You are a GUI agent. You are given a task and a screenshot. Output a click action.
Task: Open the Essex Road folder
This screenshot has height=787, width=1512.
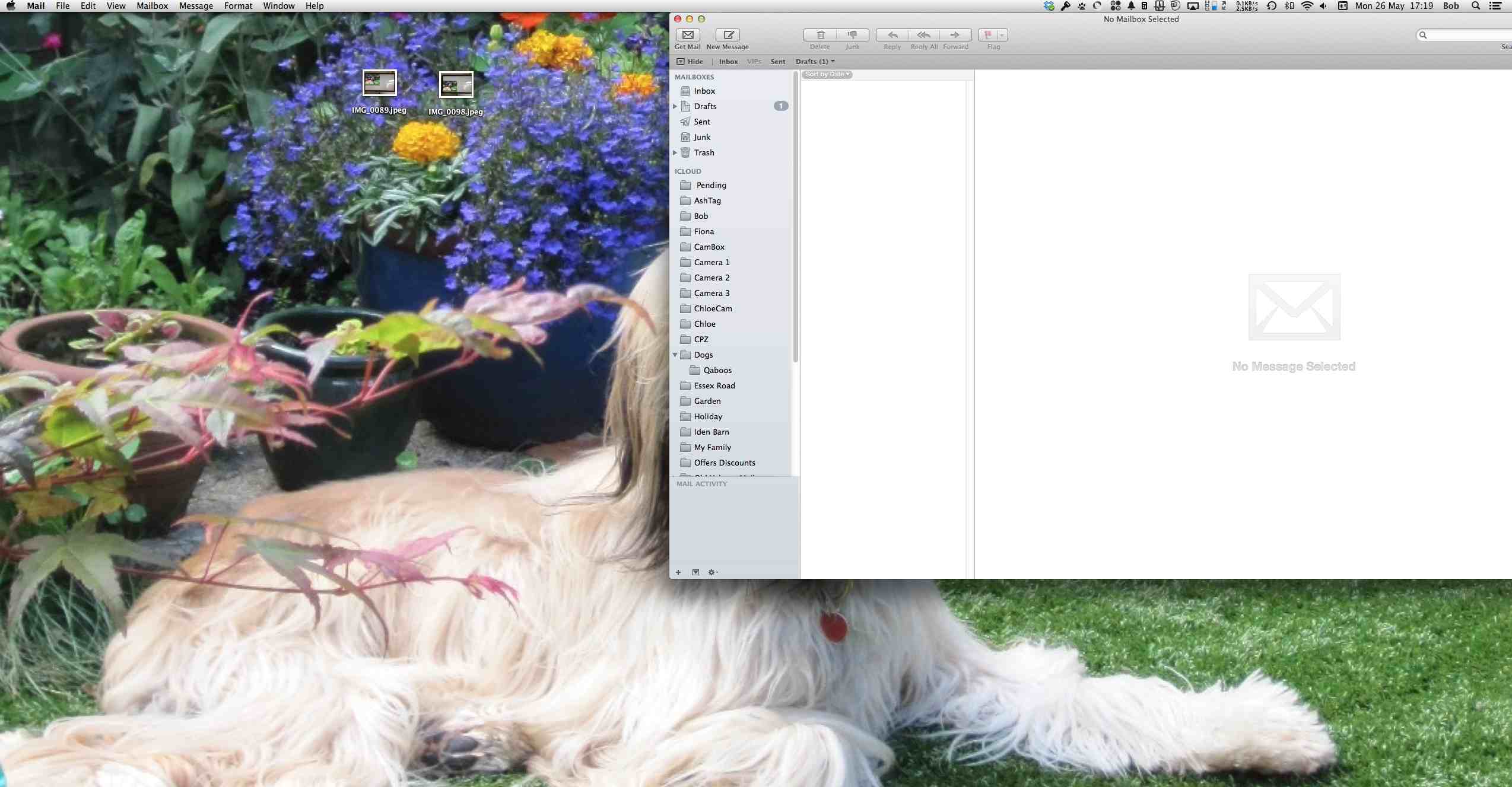coord(714,385)
